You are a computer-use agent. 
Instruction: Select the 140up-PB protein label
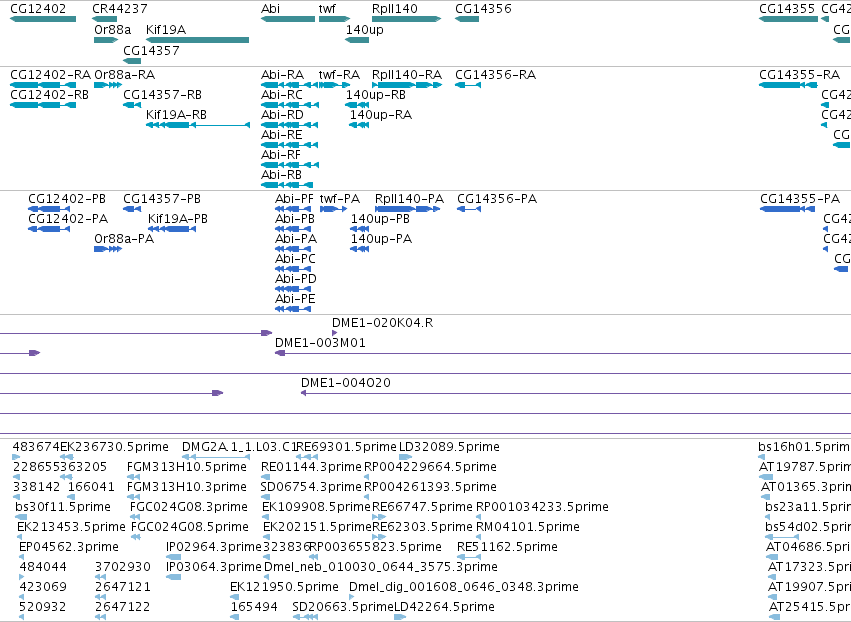click(x=380, y=219)
